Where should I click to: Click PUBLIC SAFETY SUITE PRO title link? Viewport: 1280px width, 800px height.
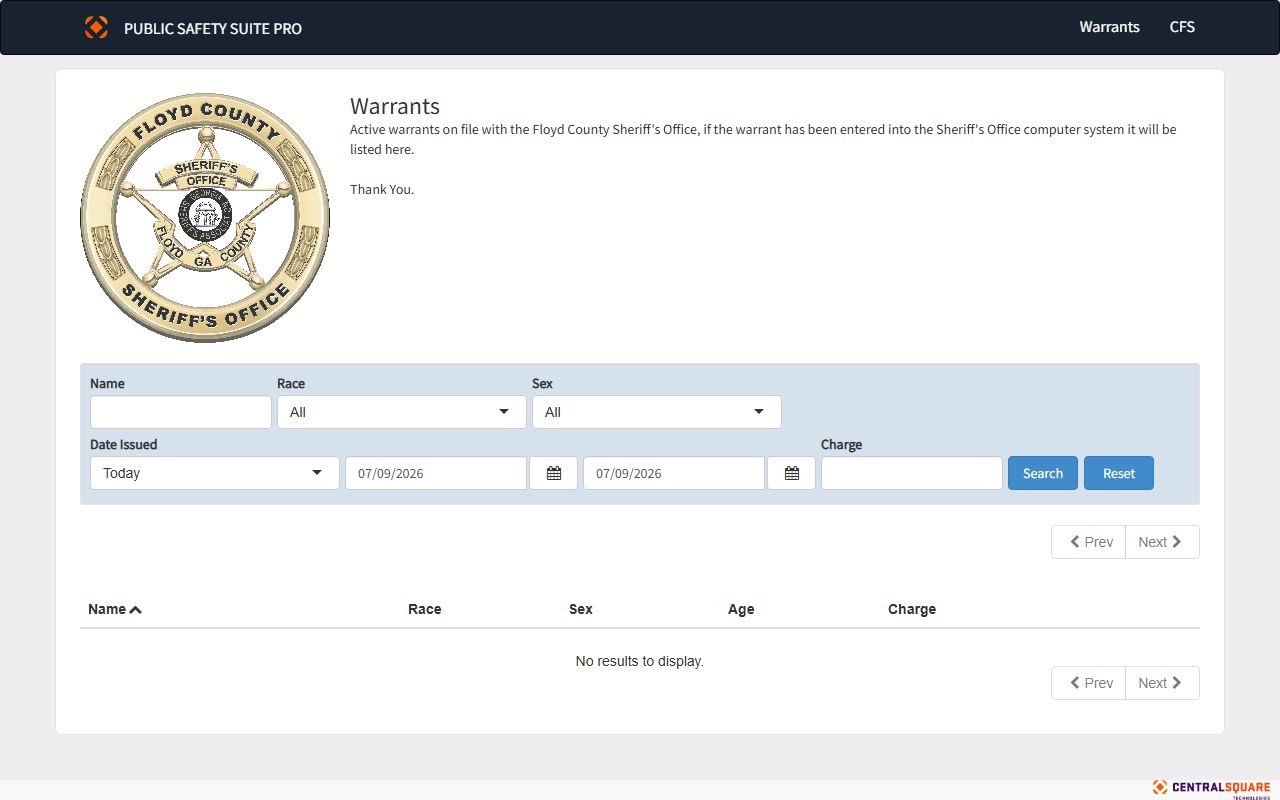pyautogui.click(x=213, y=29)
